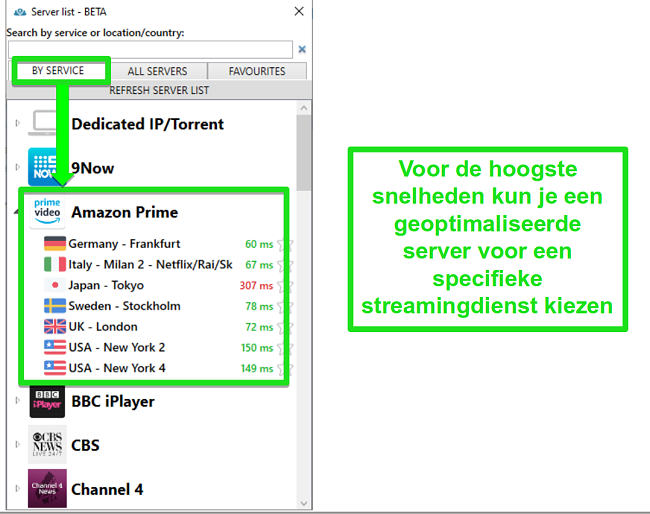Click the Server list app icon in title bar
The image size is (650, 514).
click(20, 12)
